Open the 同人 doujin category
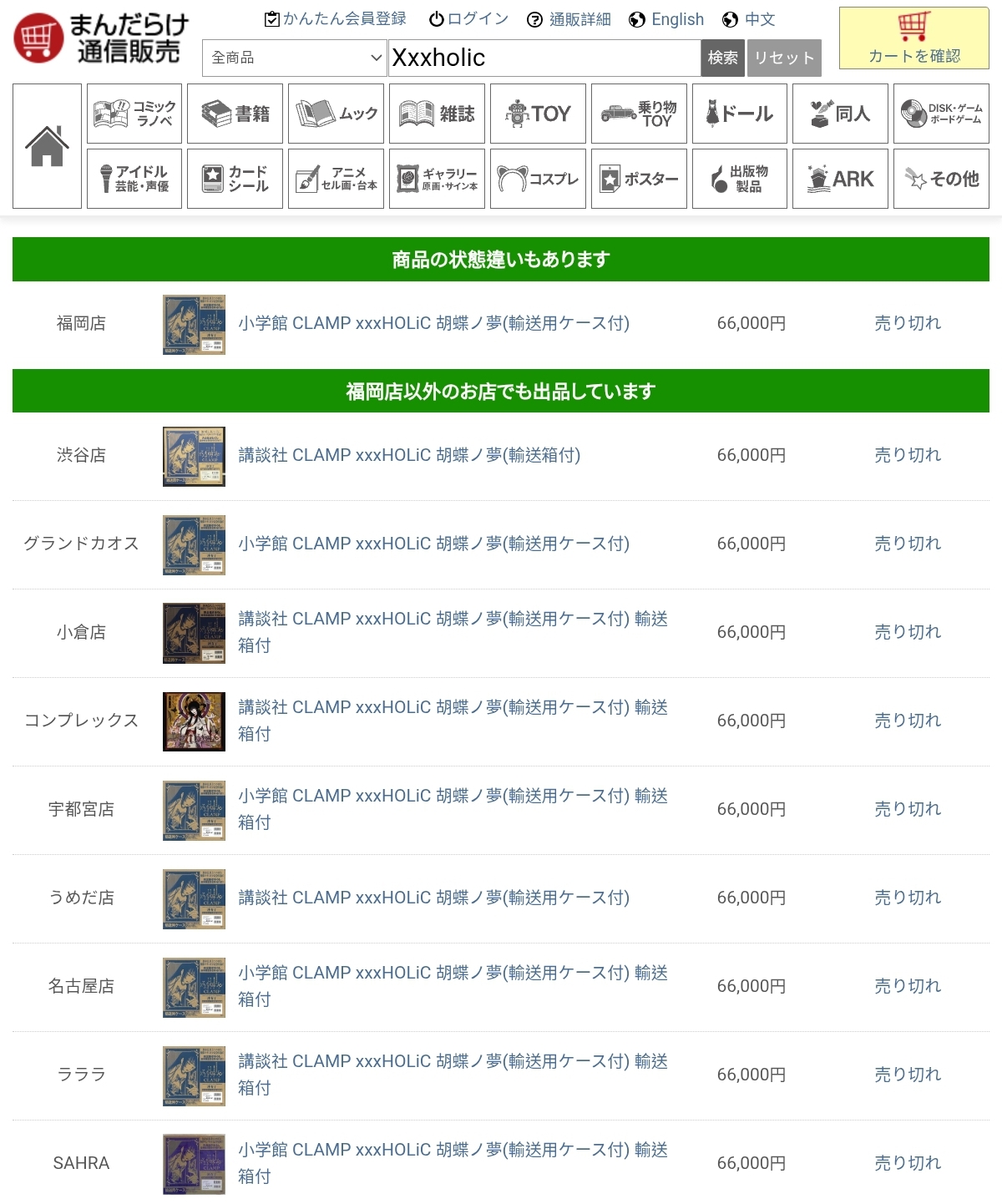Screen dimensions: 1002x1204 (x=840, y=113)
